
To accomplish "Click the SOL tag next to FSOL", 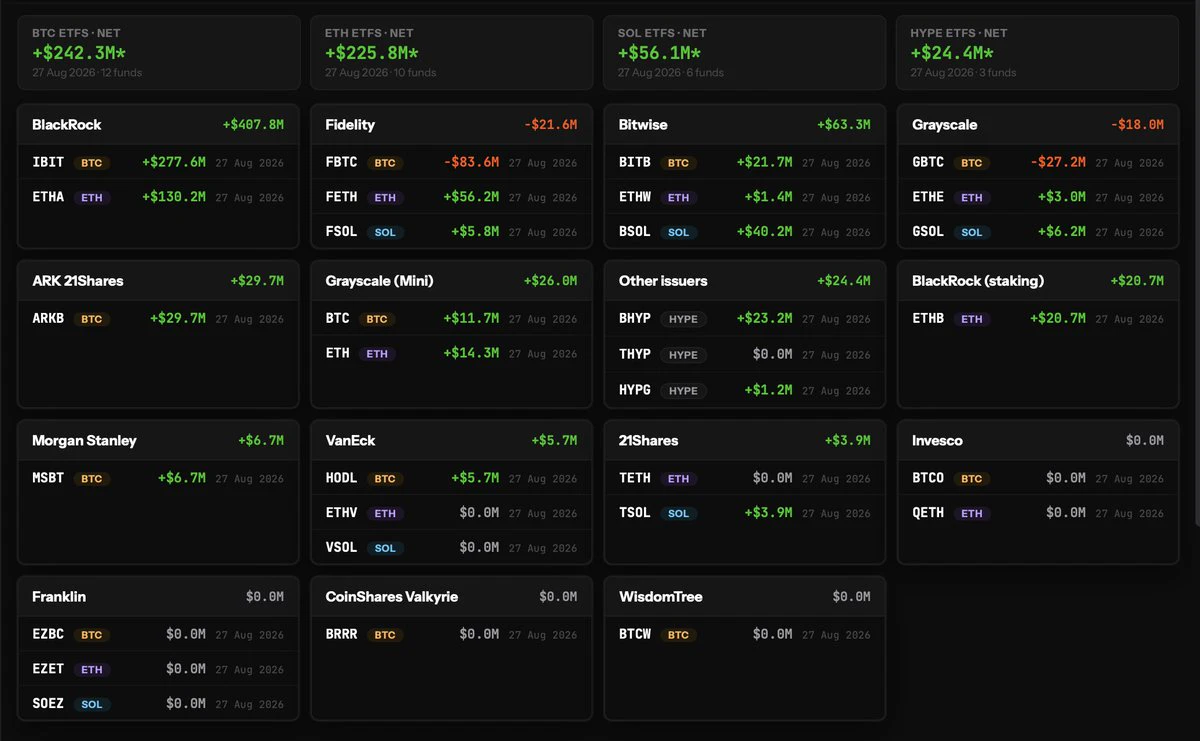I will [x=385, y=232].
